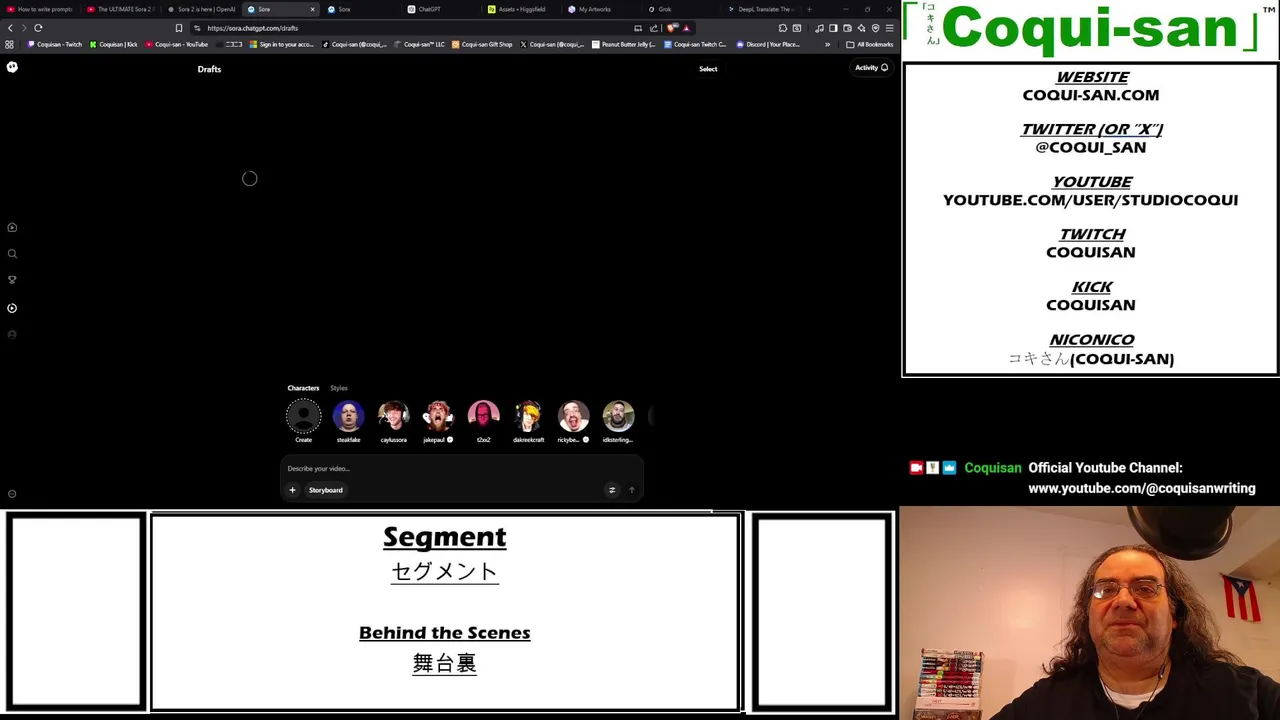The width and height of the screenshot is (1280, 720).
Task: Open the Storyboard button
Action: point(326,490)
